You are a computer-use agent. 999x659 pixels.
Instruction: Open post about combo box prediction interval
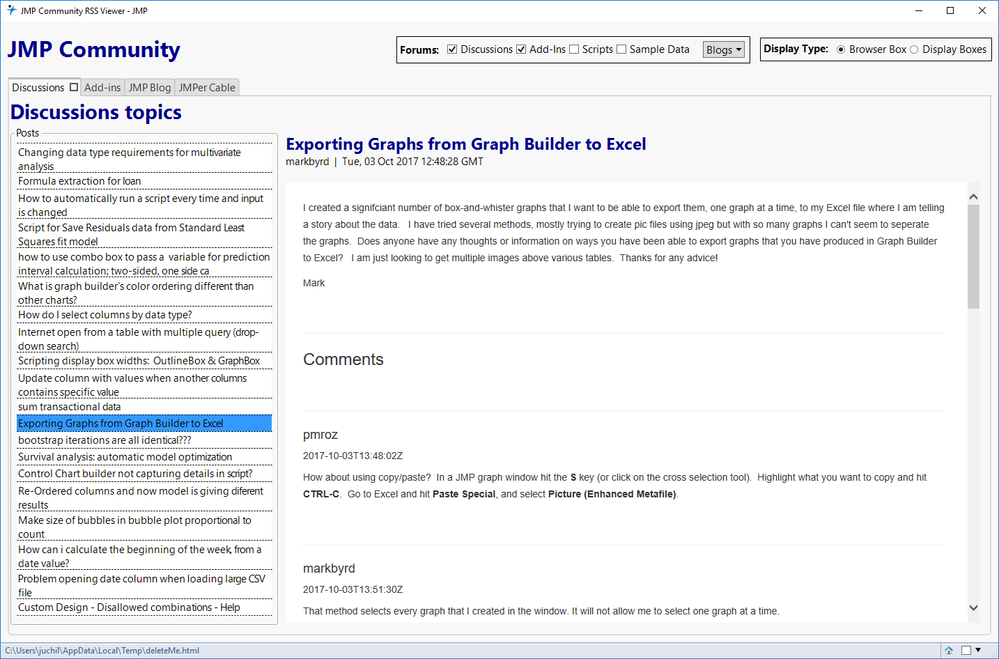(x=145, y=263)
